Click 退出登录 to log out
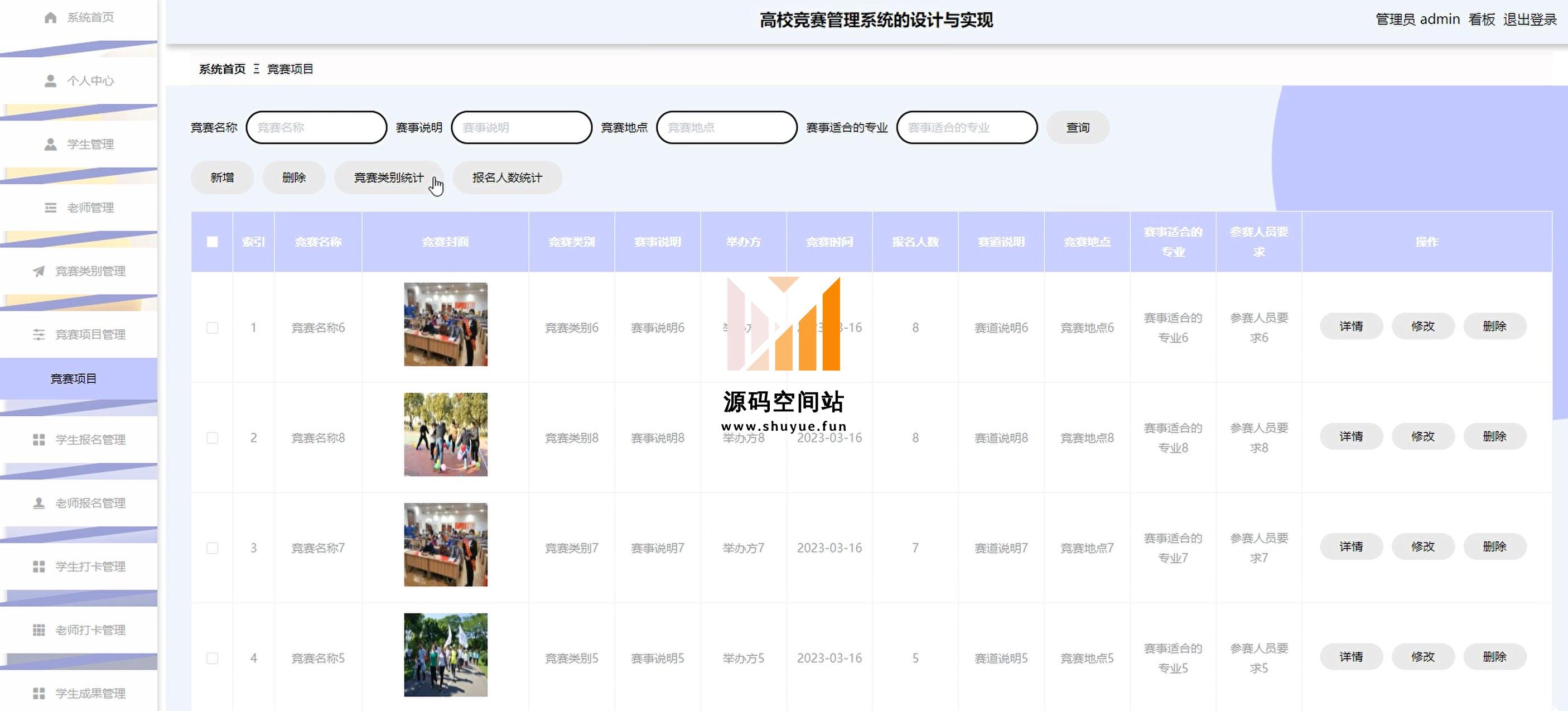This screenshot has height=711, width=1568. tap(1530, 20)
